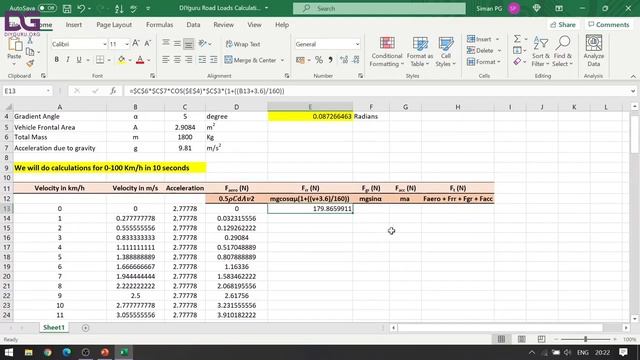Open the Page Layout tab
Viewport: 640px width, 360px height.
point(114,24)
